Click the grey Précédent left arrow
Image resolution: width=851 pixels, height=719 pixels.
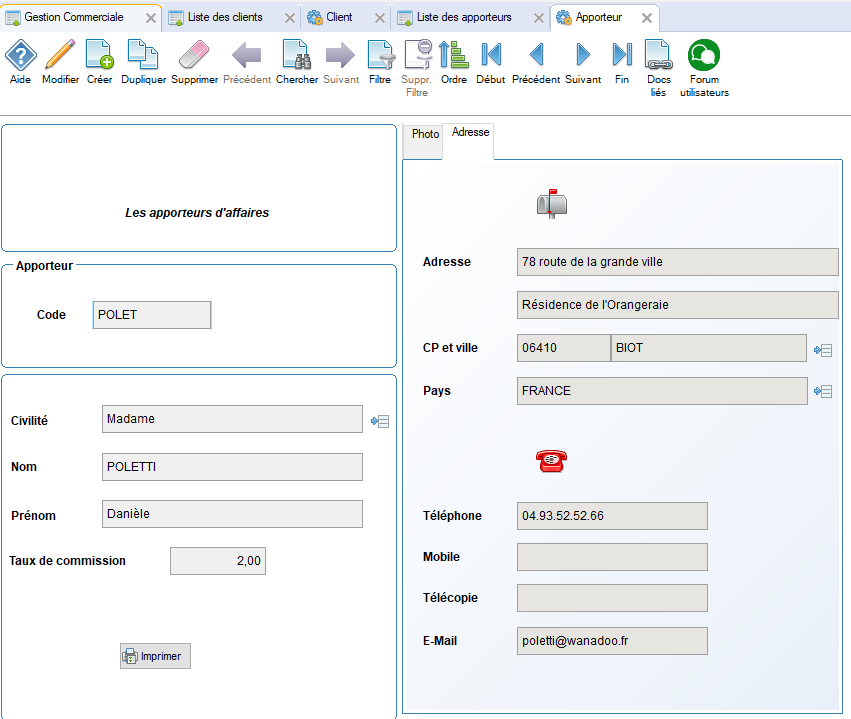coord(247,55)
